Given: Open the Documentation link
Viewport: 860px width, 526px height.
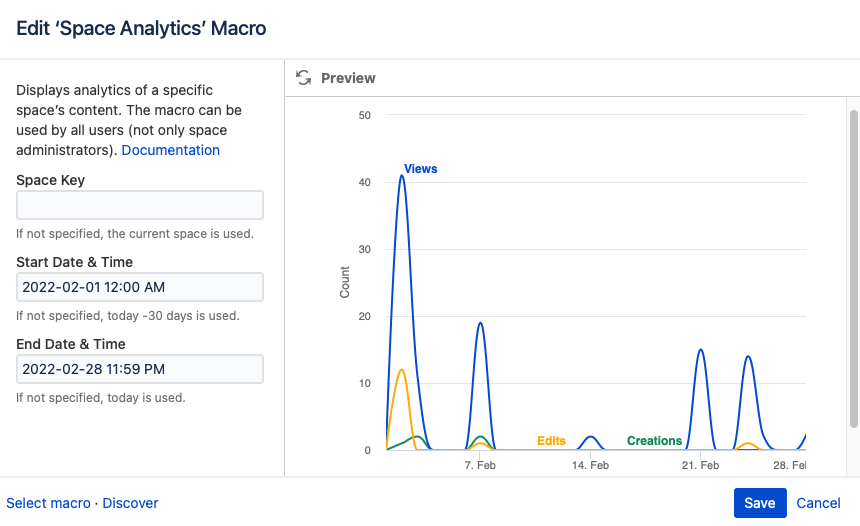Looking at the screenshot, I should point(170,150).
